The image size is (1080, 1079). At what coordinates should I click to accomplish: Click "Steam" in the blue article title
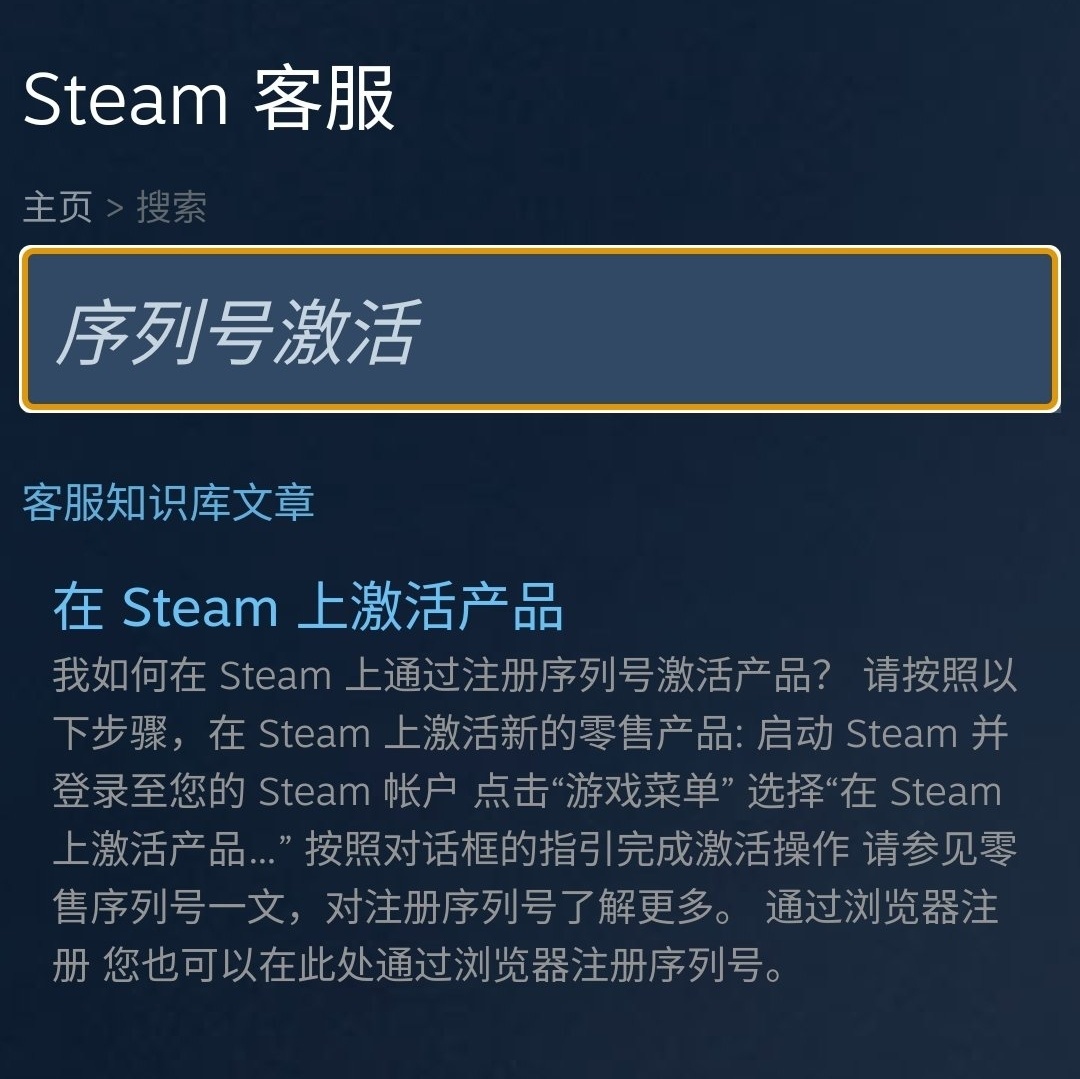[199, 607]
